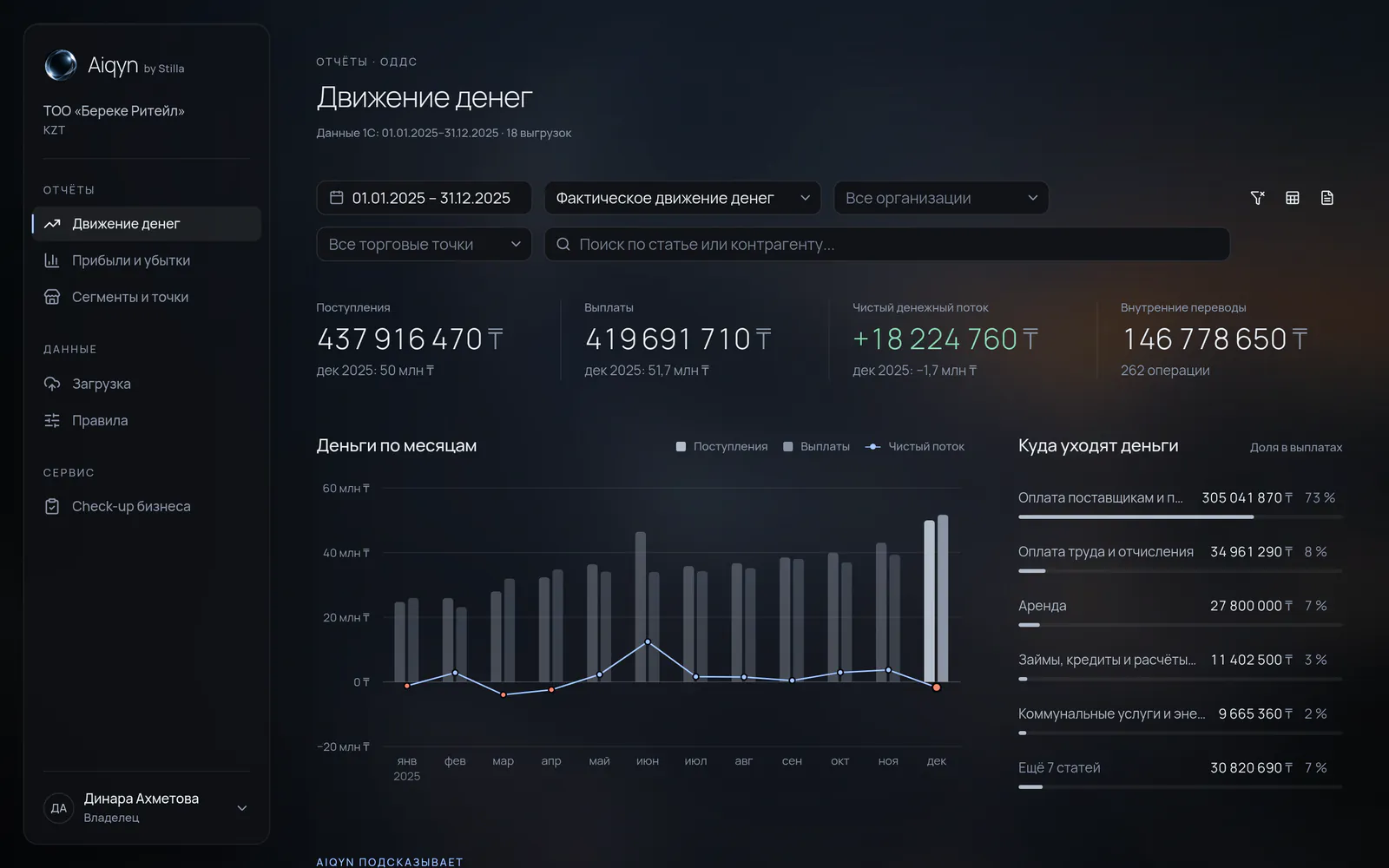Click the store icon beside Сегменты и точки
Image resolution: width=1389 pixels, height=868 pixels.
(52, 297)
